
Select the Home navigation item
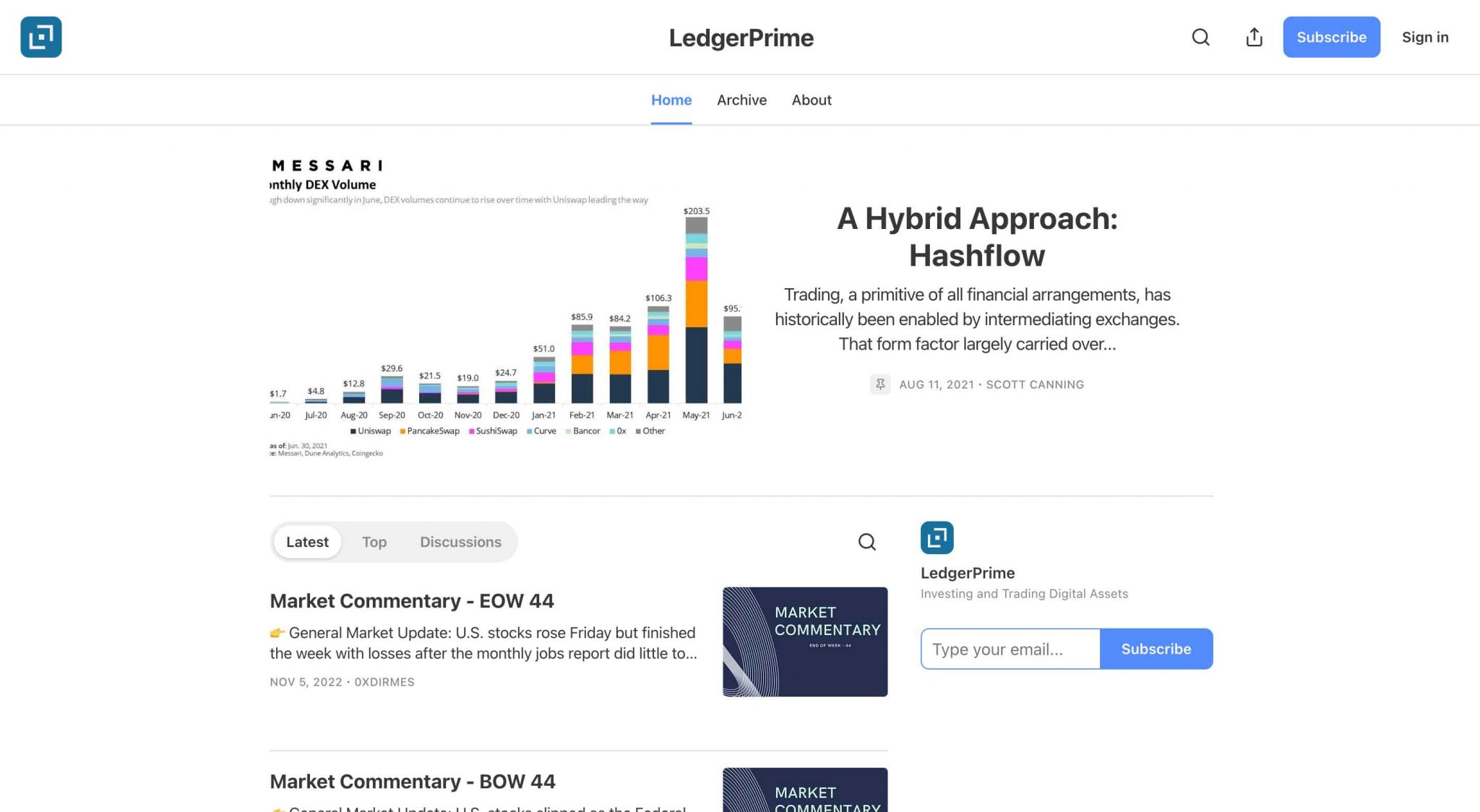coord(671,100)
